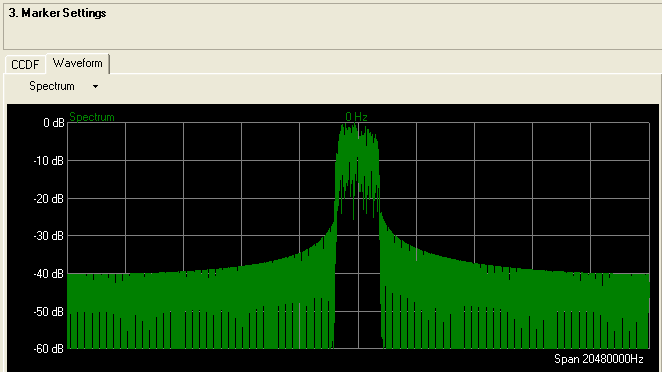
Task: Click the -40 dB axis label
Action: click(49, 274)
